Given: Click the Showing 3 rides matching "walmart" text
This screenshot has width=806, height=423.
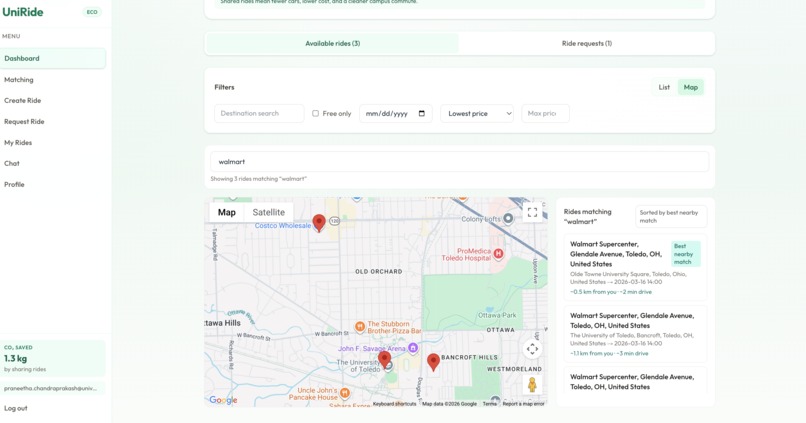Looking at the screenshot, I should [259, 179].
